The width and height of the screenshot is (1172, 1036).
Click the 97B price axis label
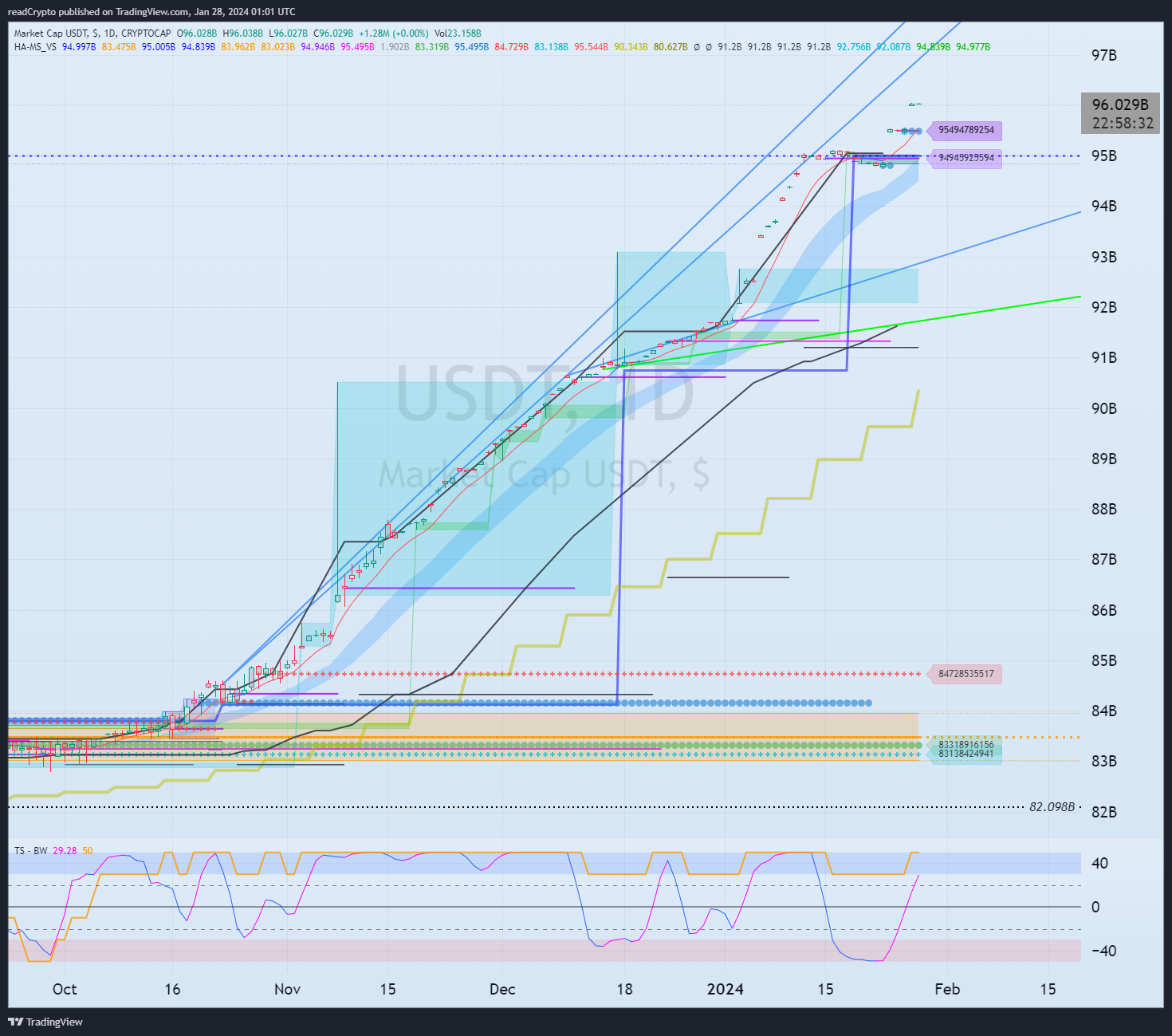(x=1104, y=55)
